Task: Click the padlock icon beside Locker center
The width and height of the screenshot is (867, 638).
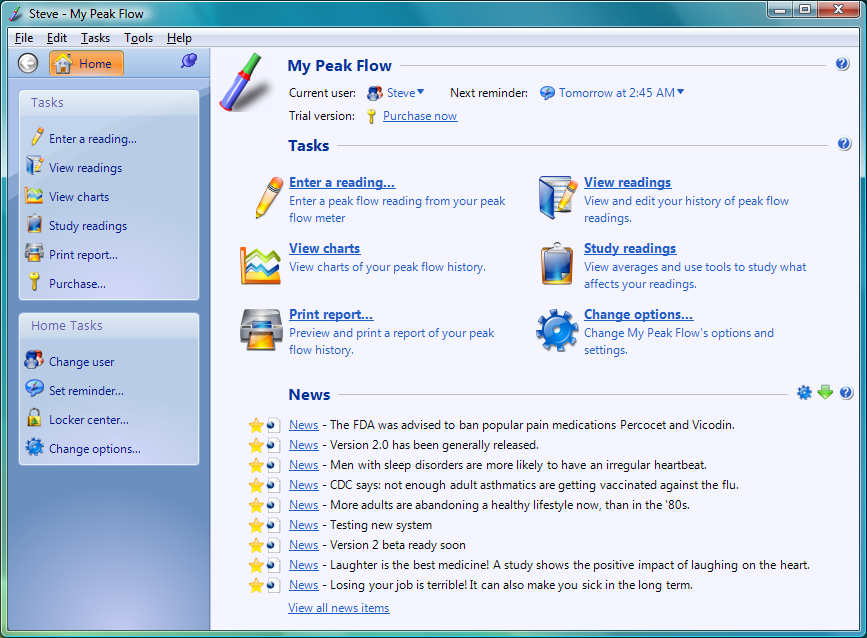Action: click(34, 418)
